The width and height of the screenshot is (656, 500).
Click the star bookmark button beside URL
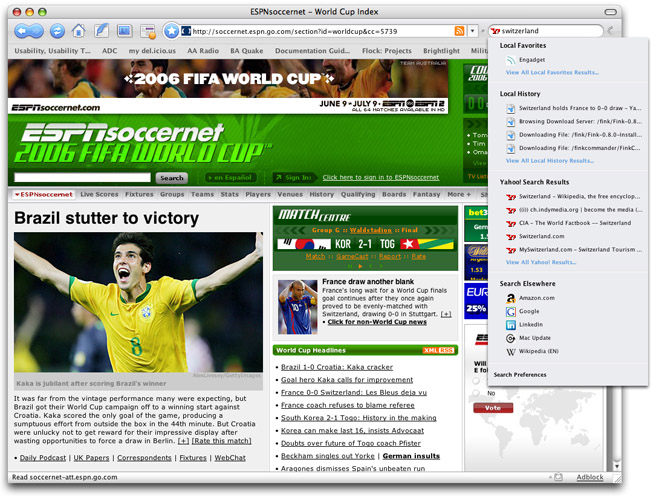click(x=171, y=31)
